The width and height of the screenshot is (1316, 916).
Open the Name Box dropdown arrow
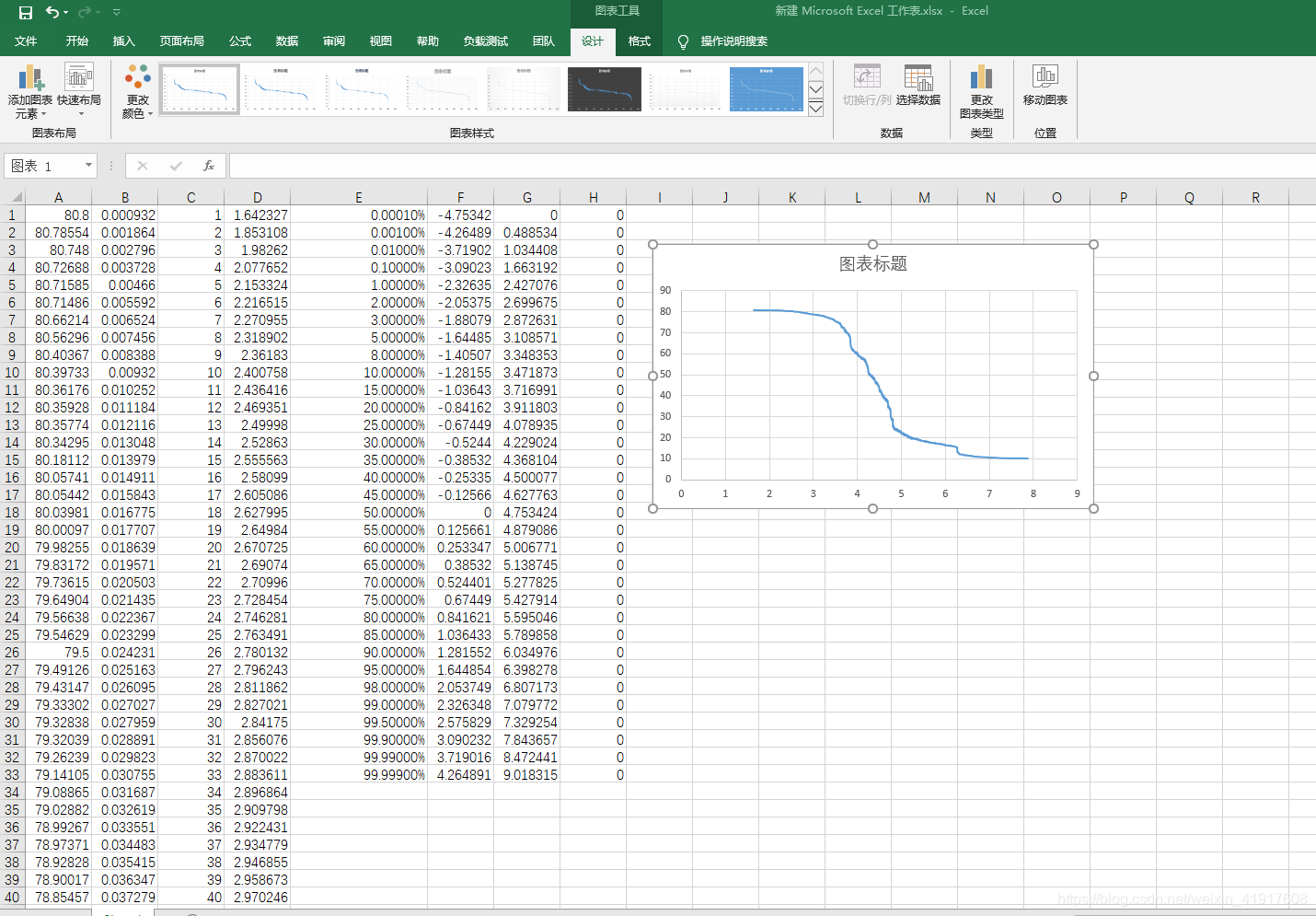[88, 166]
